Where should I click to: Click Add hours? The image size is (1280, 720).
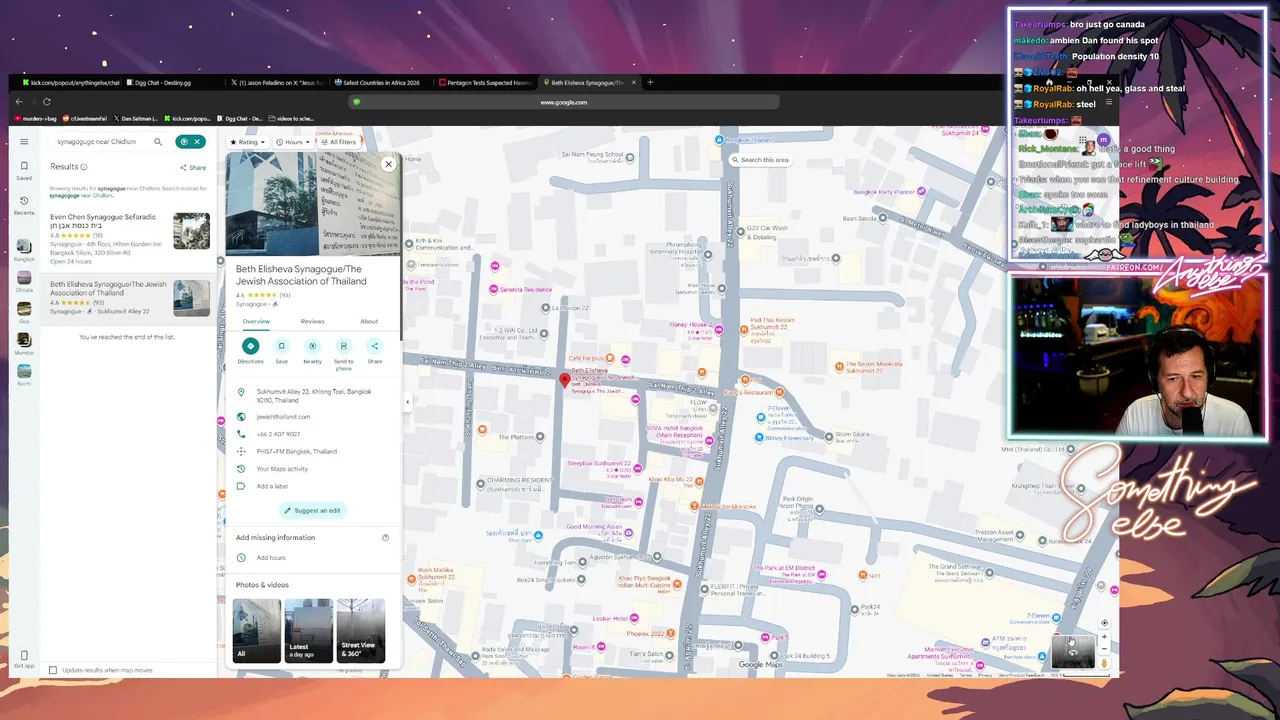271,558
